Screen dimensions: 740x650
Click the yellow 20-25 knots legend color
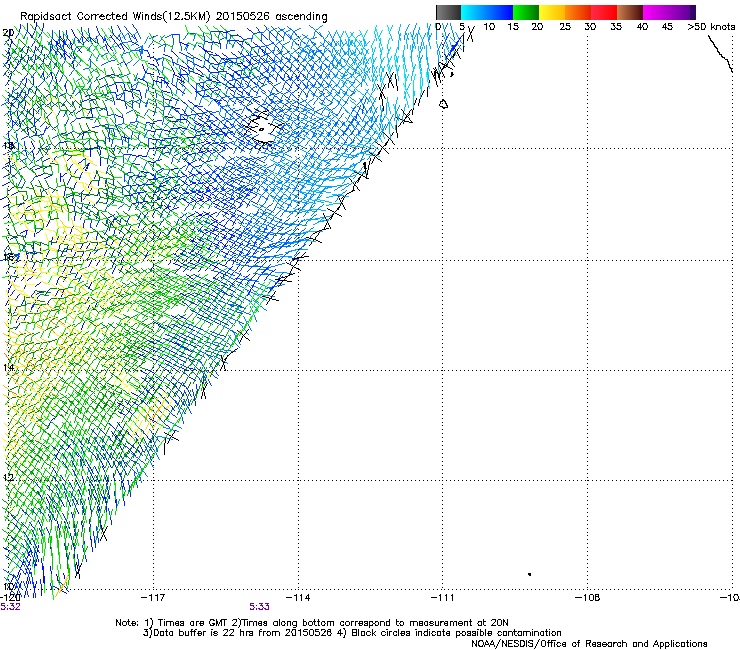(552, 12)
